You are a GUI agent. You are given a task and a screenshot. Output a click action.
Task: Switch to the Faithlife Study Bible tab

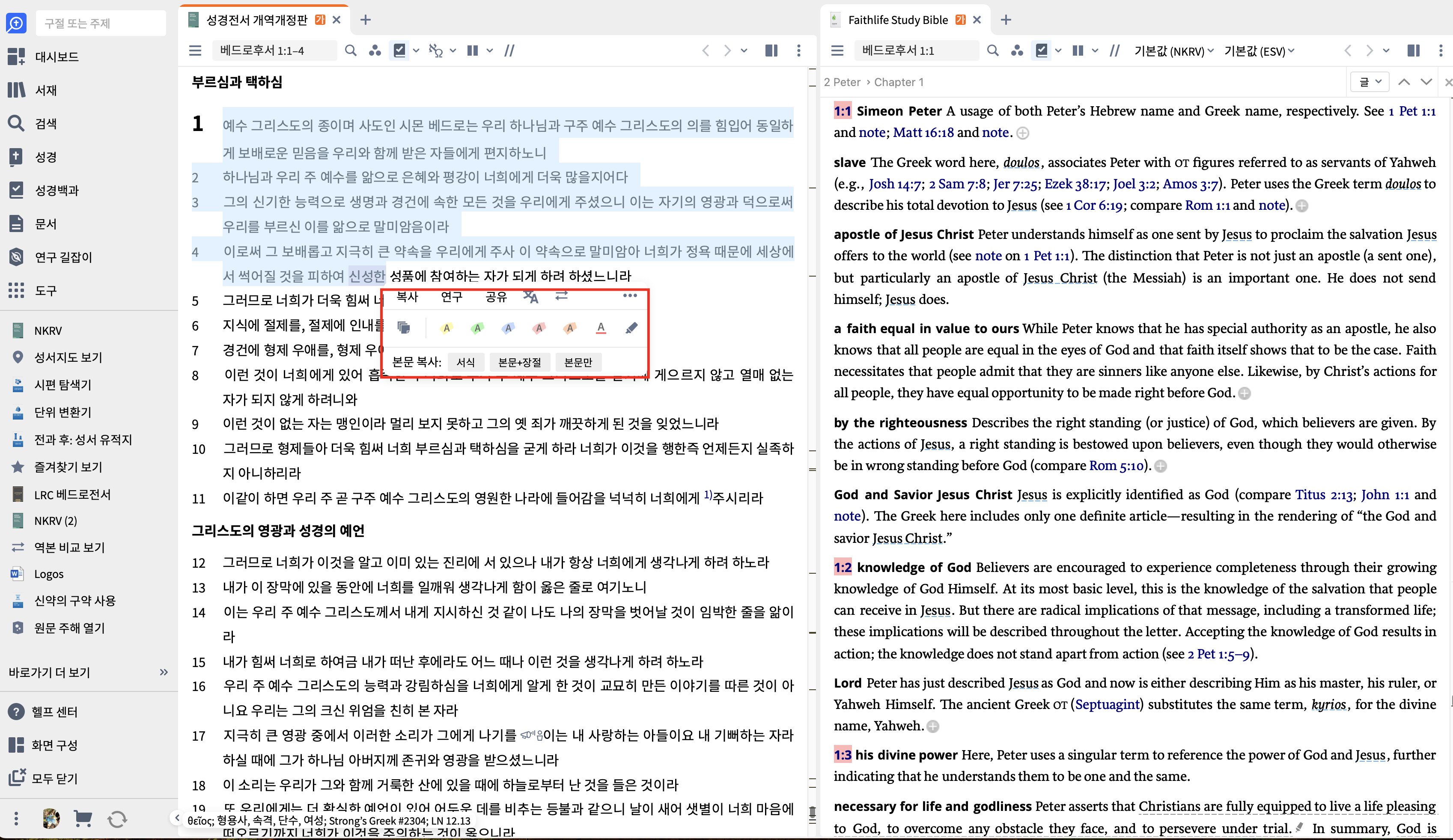pos(898,20)
